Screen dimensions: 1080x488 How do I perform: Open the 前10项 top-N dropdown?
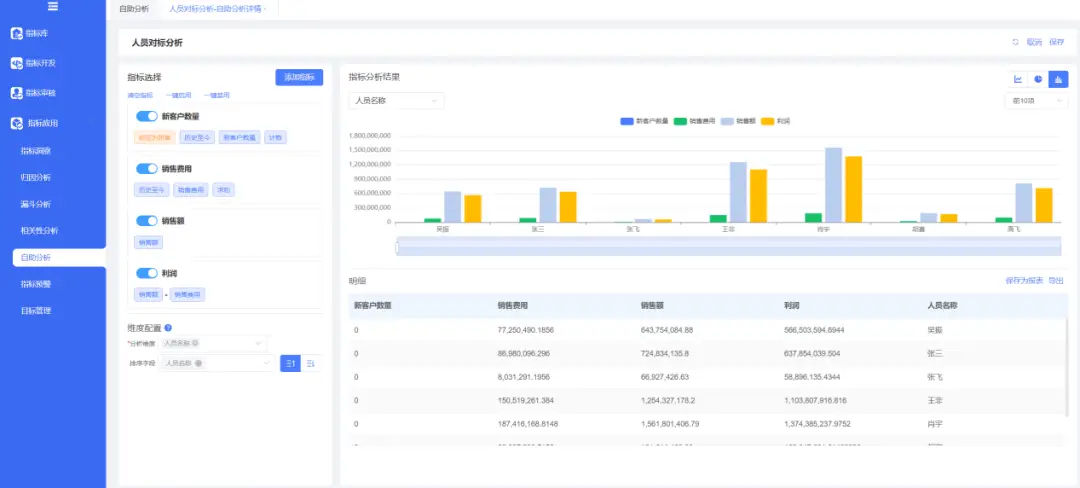click(1036, 100)
